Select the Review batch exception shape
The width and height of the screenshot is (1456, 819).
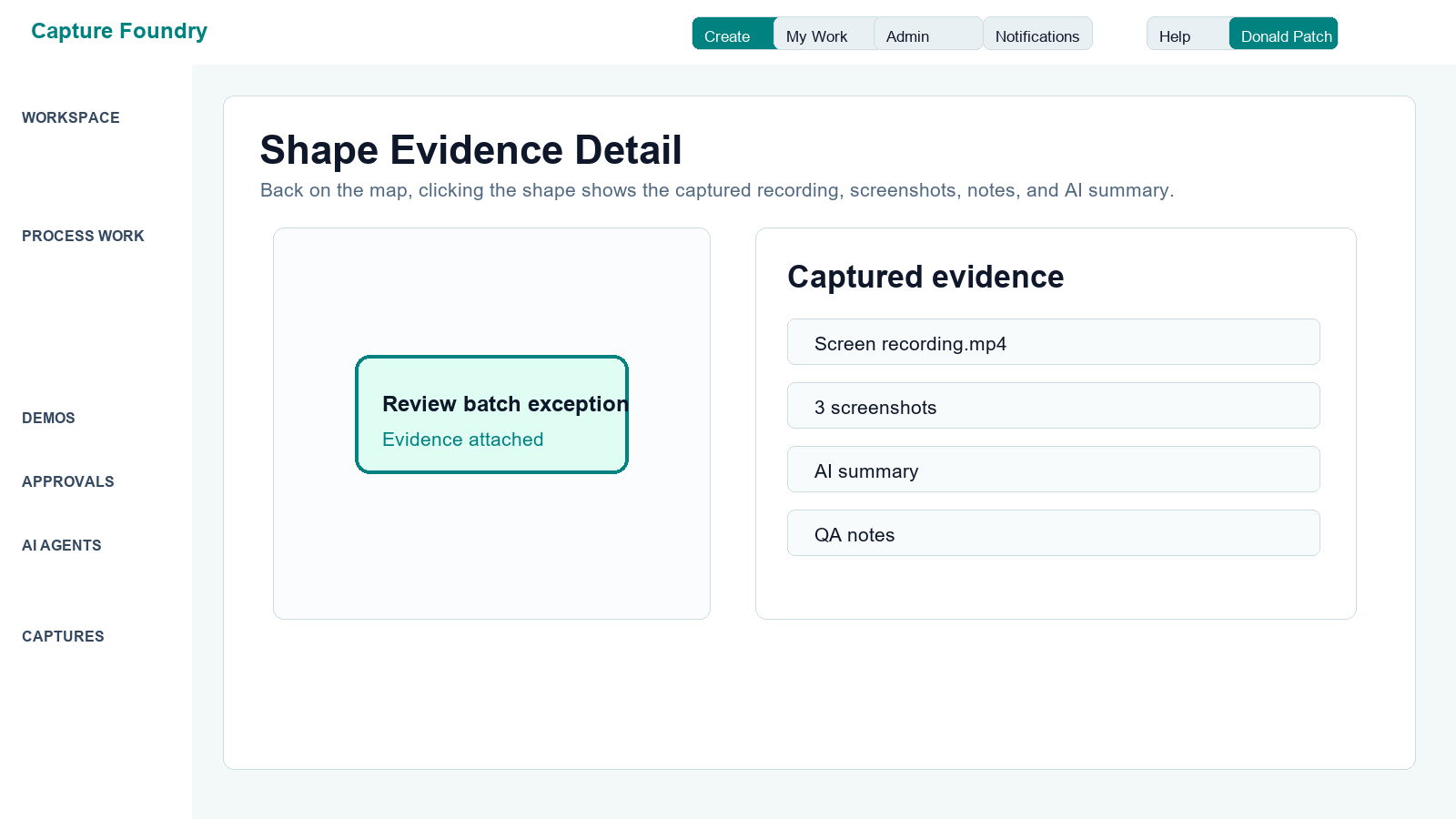click(491, 414)
